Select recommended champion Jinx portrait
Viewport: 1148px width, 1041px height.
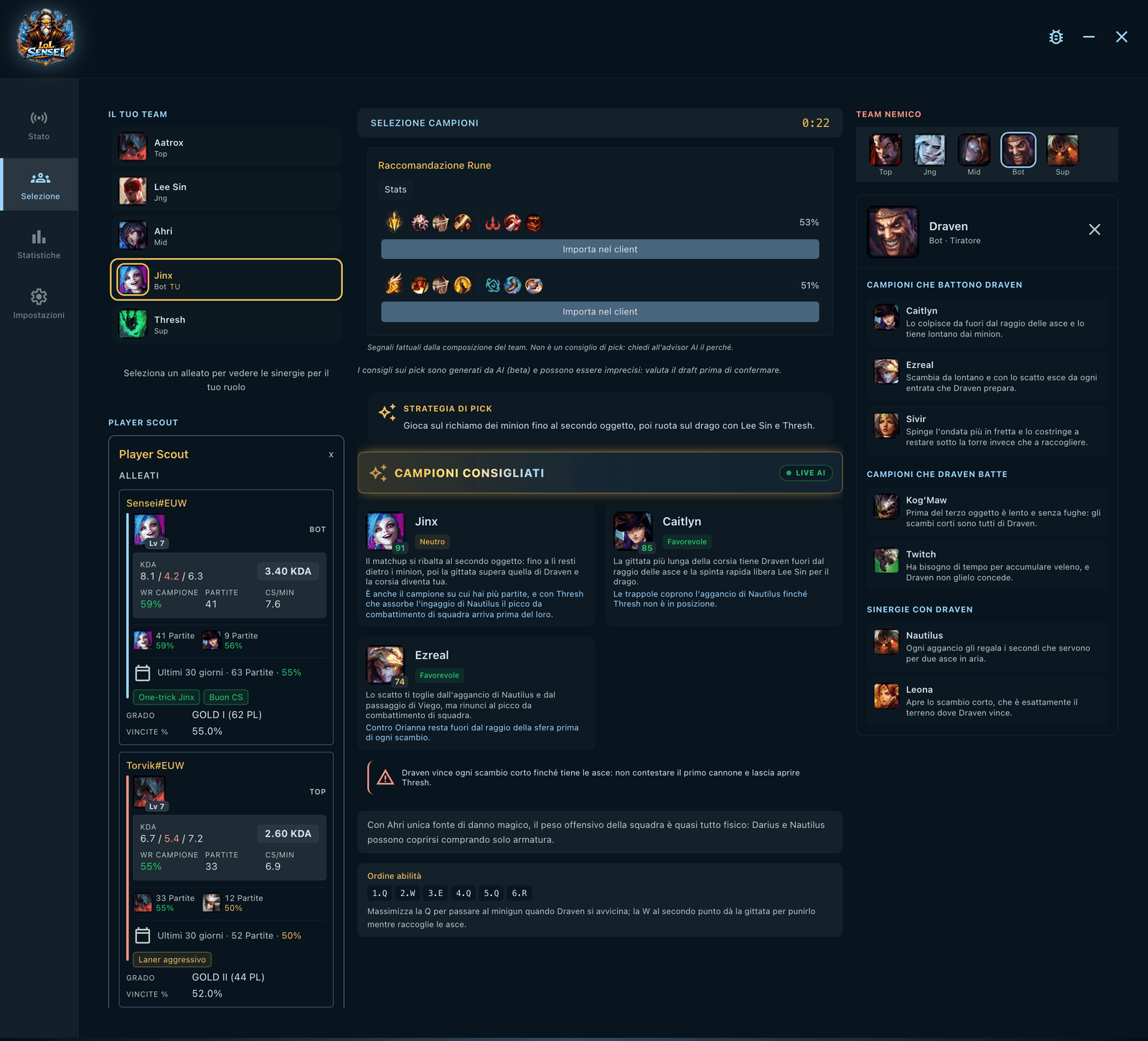coord(385,531)
